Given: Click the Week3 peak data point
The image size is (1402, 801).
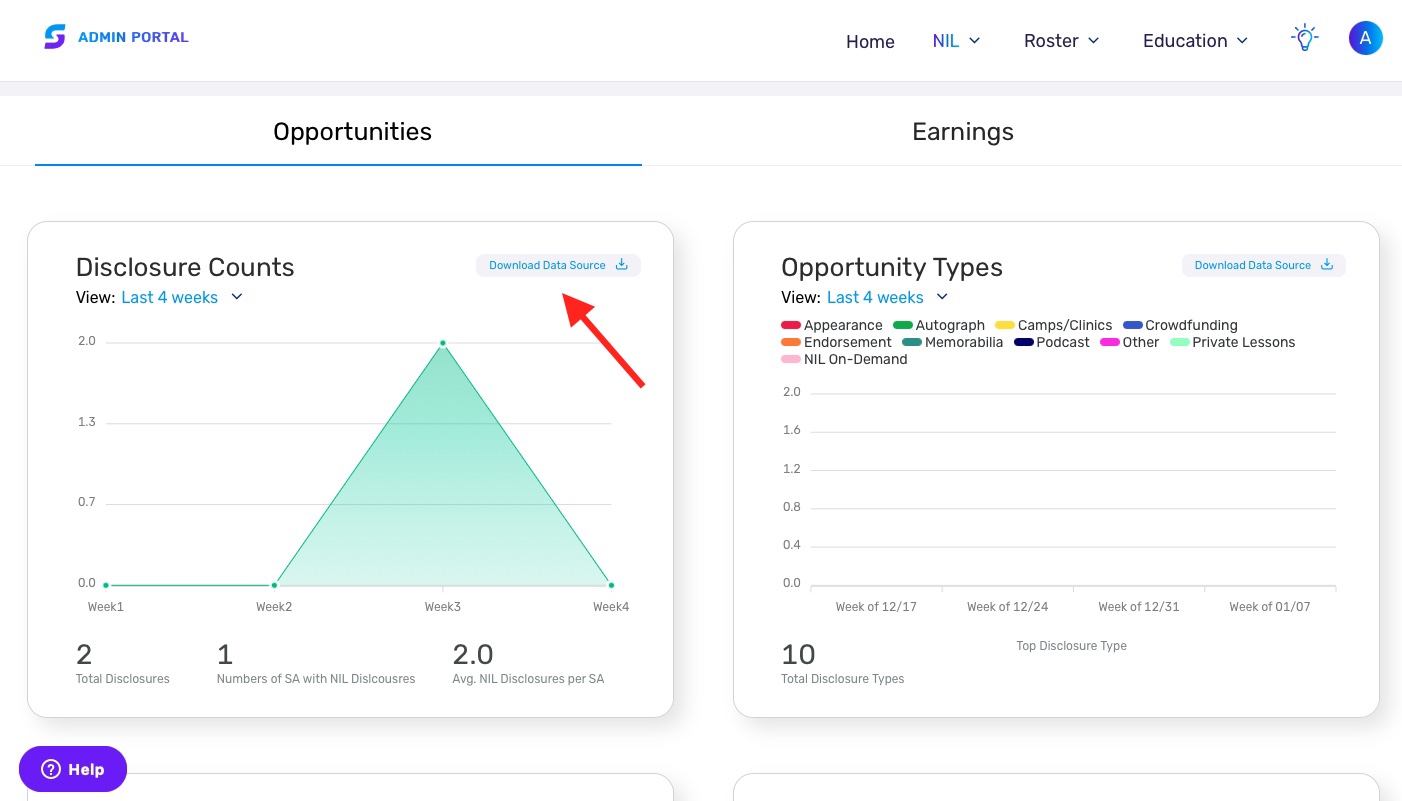Looking at the screenshot, I should [x=443, y=343].
